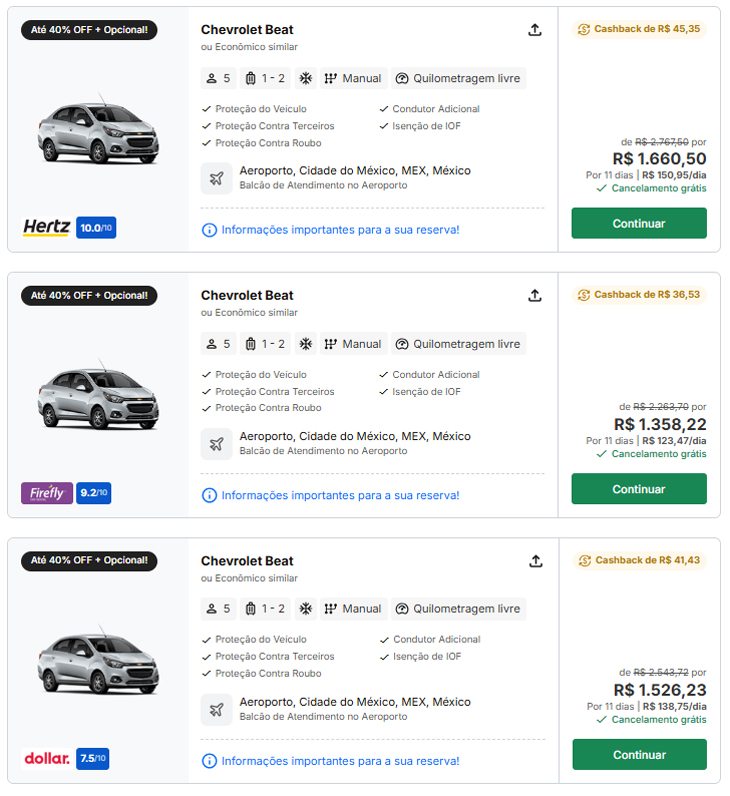Click the share icon on the Firefly card
The width and height of the screenshot is (730, 796).
tap(535, 295)
